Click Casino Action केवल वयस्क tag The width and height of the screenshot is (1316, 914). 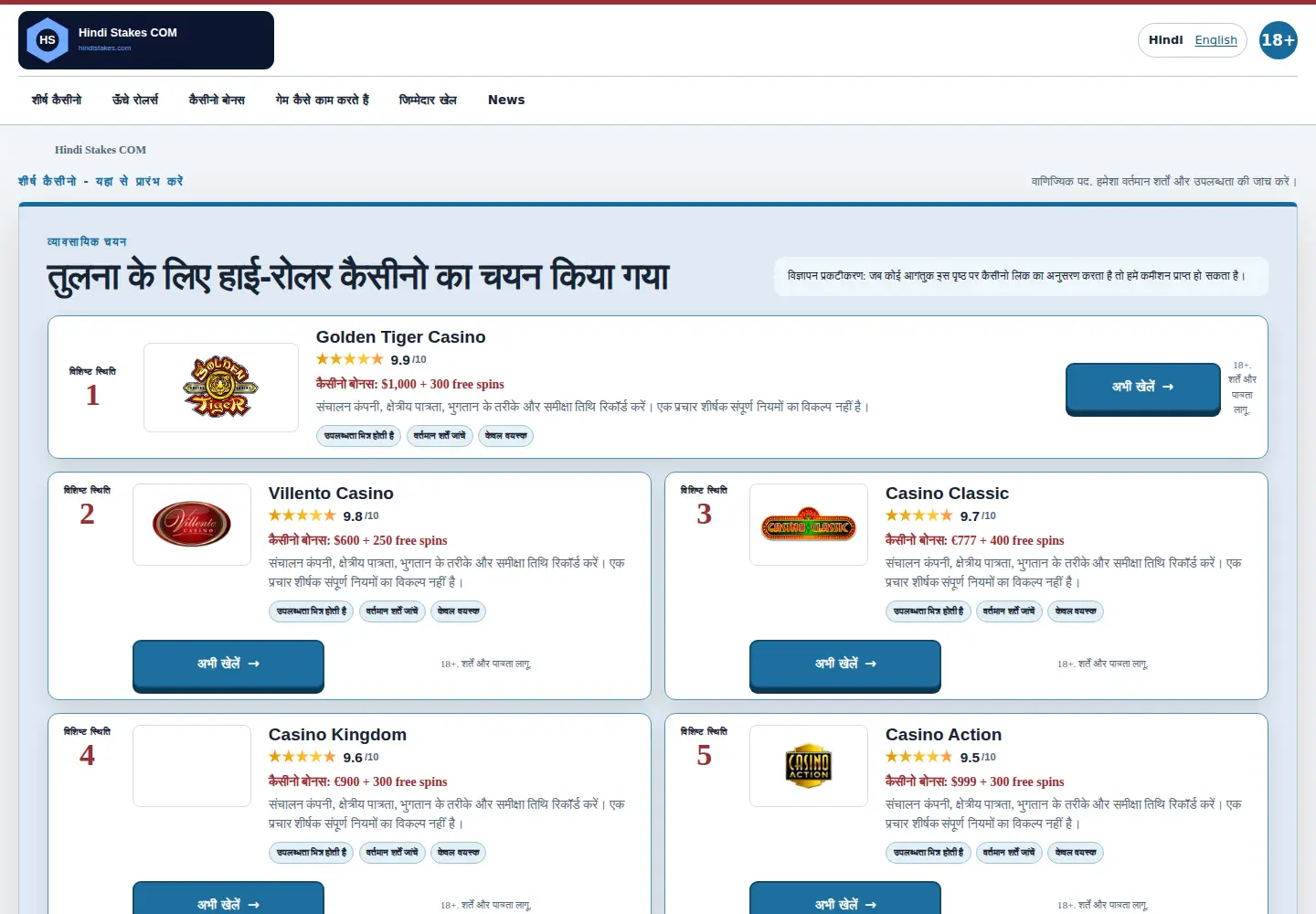pyautogui.click(x=1076, y=853)
